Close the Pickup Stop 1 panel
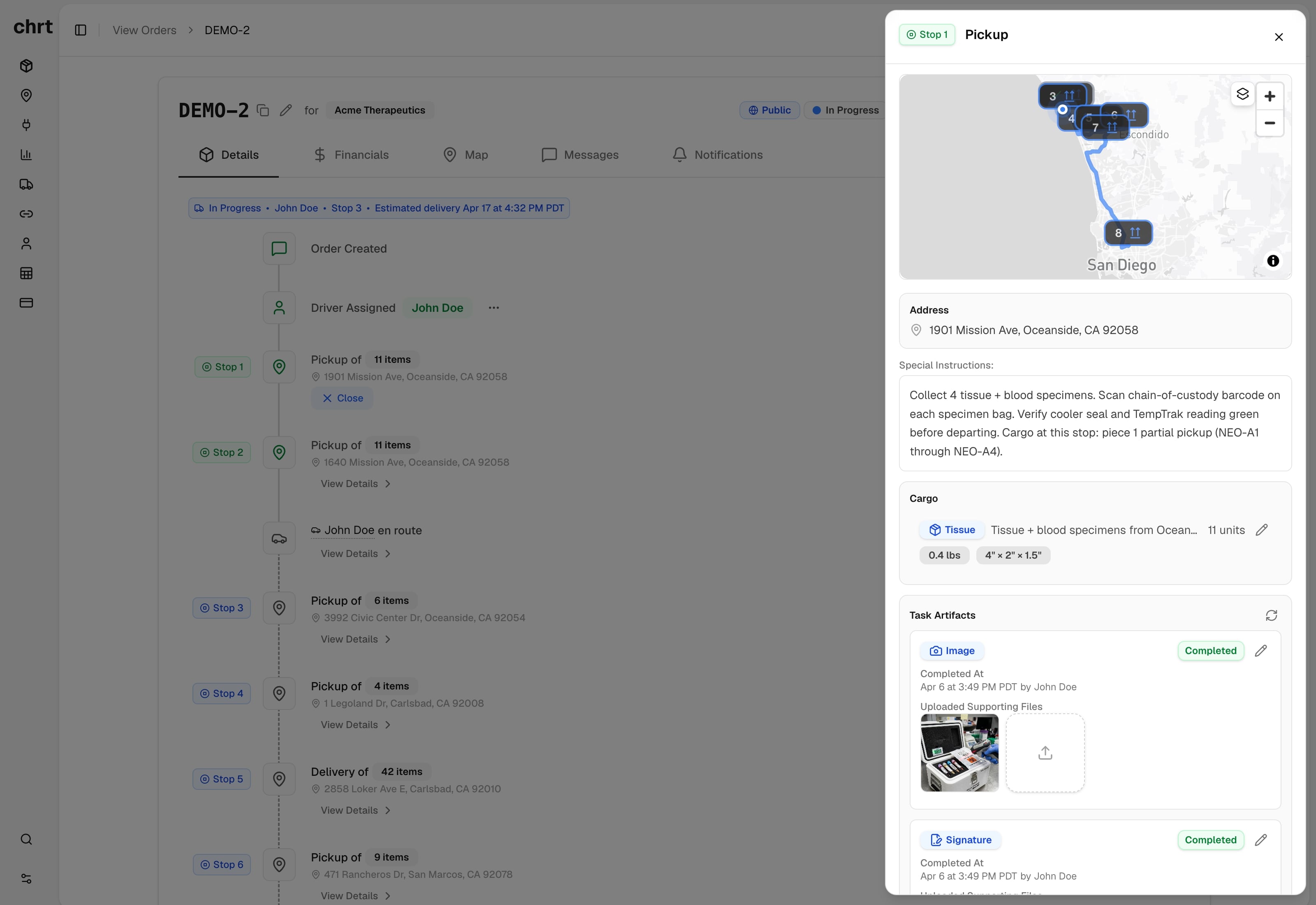Screen dimensions: 1316x905 click(x=1279, y=37)
